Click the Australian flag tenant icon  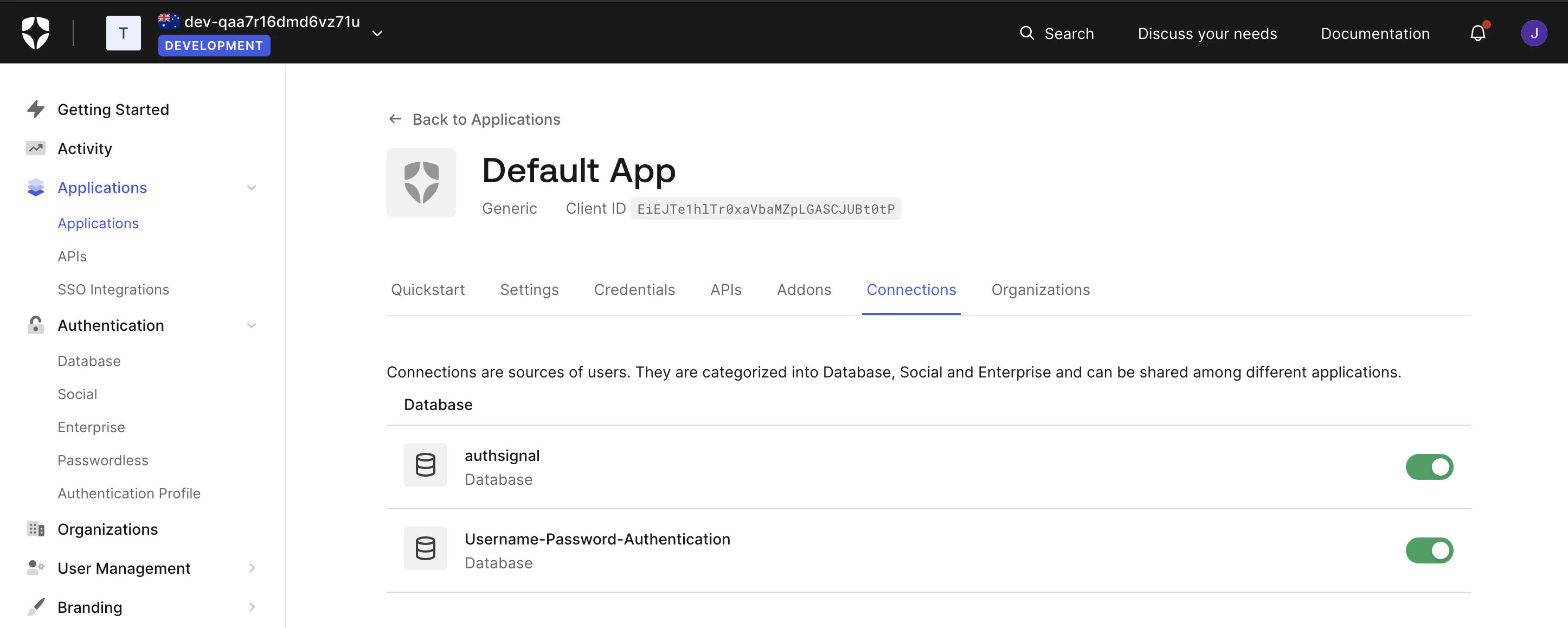click(169, 21)
